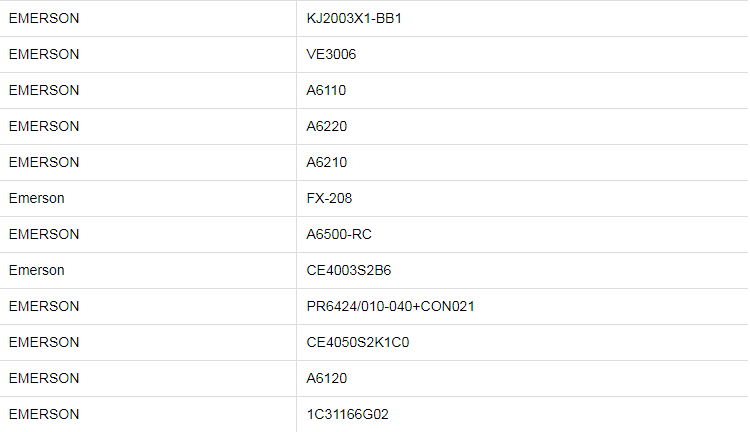
Task: Click the A6110 model cell
Action: (326, 90)
